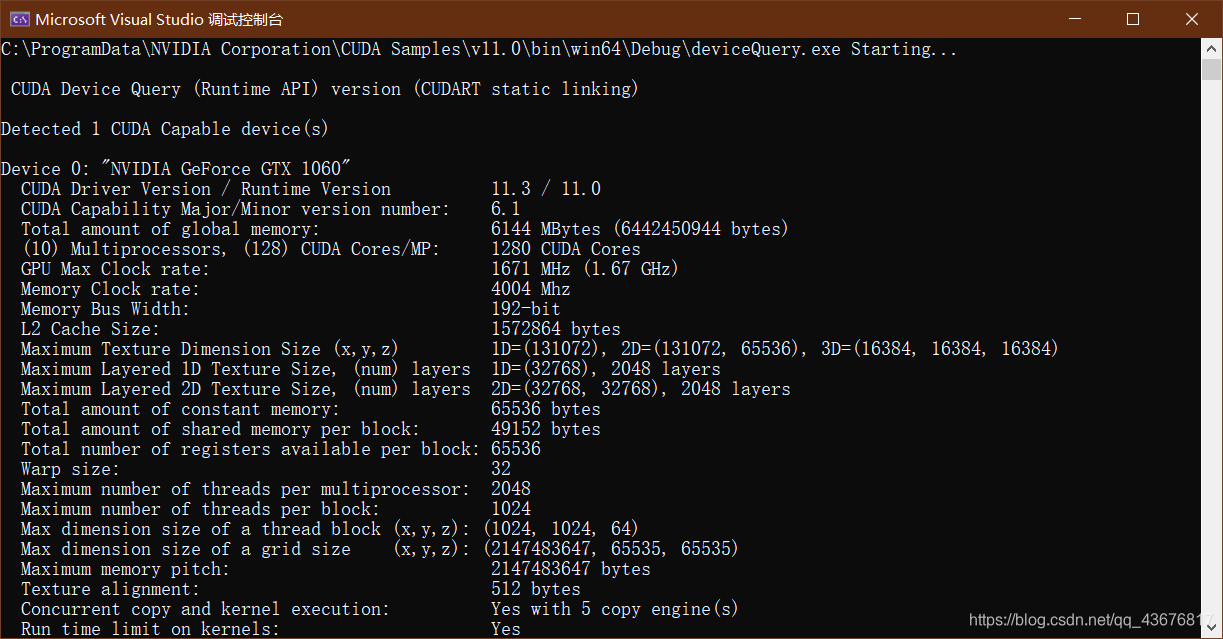This screenshot has height=639, width=1223.
Task: Click the '4004 Mhz' memory clock value
Action: 531,289
